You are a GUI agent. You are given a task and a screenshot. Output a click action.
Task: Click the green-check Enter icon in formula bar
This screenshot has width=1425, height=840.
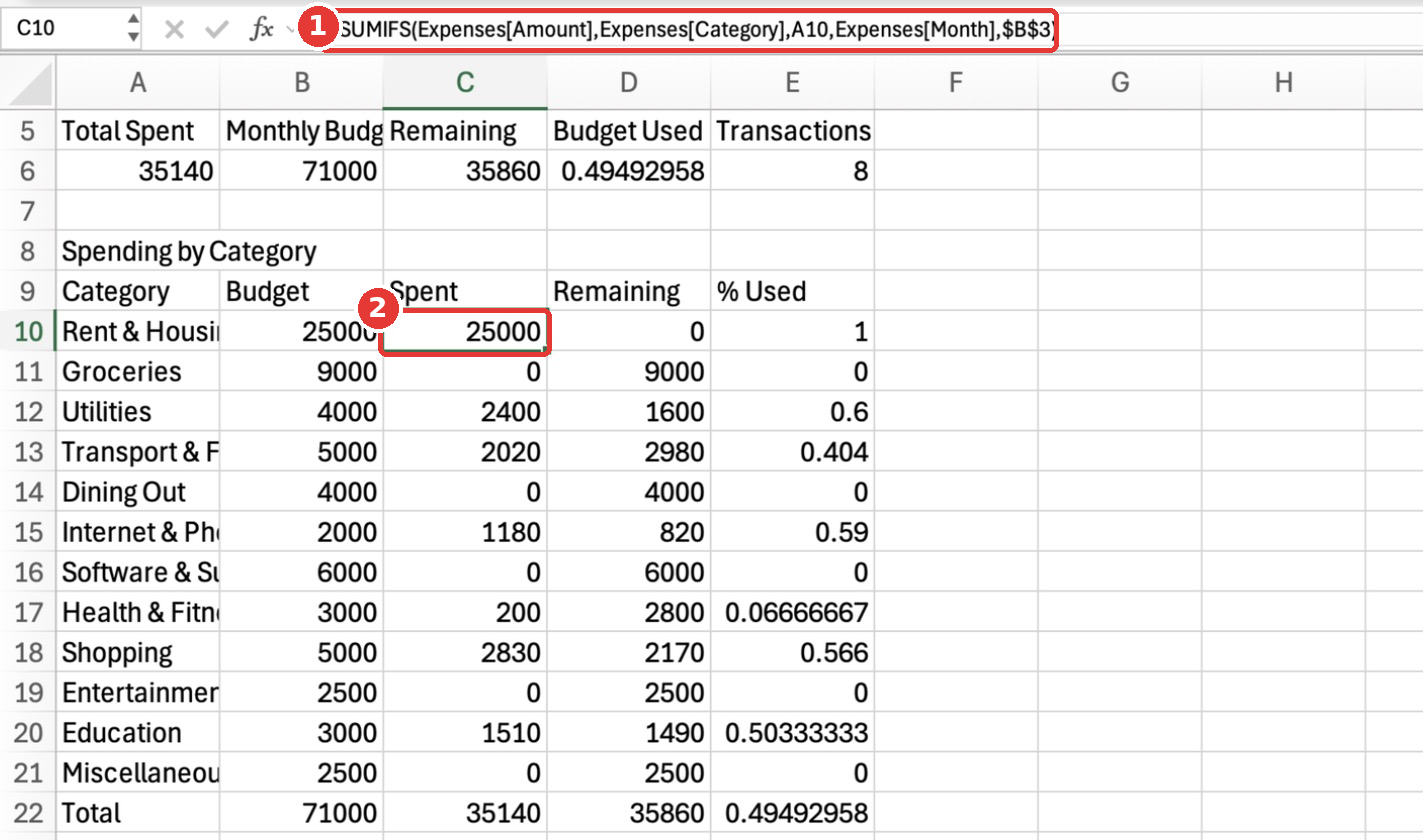[217, 29]
